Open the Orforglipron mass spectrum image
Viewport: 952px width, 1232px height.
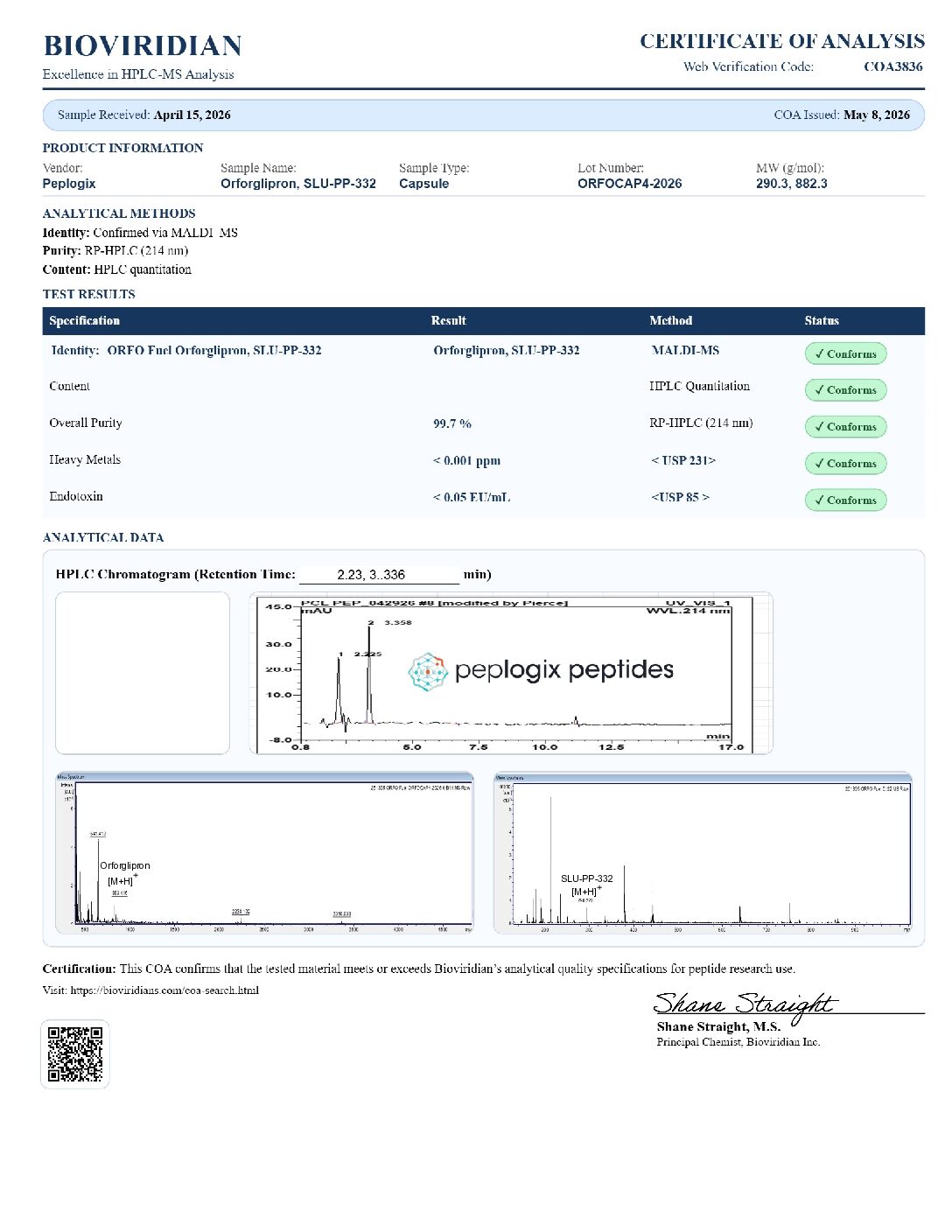coord(264,852)
